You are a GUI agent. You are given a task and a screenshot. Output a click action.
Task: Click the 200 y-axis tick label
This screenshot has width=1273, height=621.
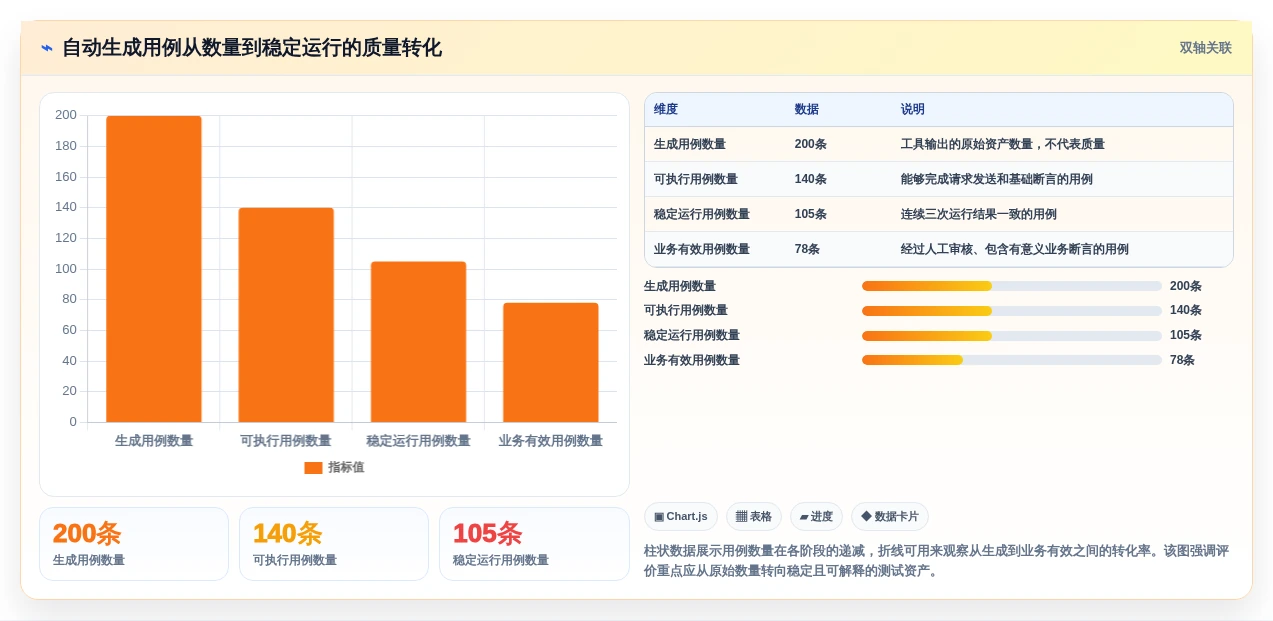tap(66, 115)
